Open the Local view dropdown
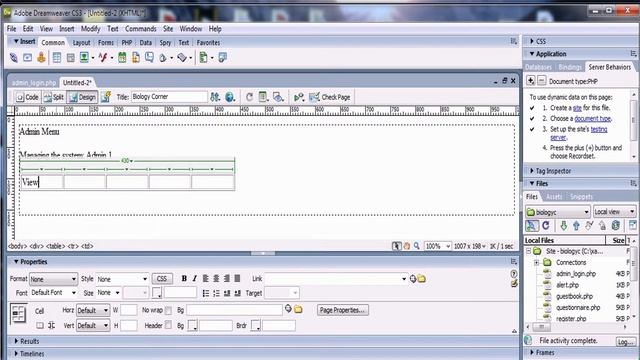640x360 pixels. point(614,212)
